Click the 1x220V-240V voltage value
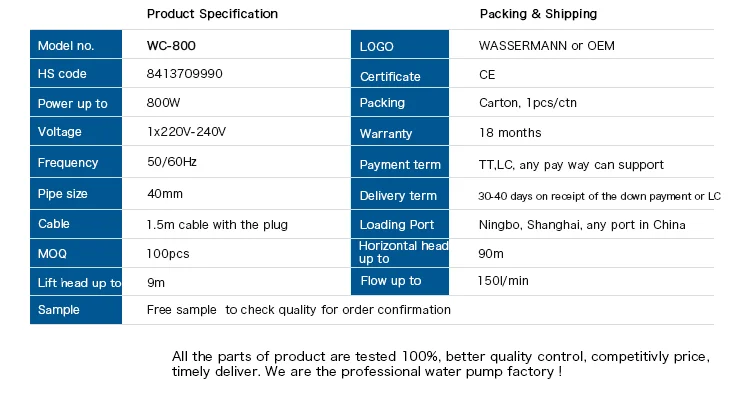Image resolution: width=750 pixels, height=403 pixels. point(187,132)
